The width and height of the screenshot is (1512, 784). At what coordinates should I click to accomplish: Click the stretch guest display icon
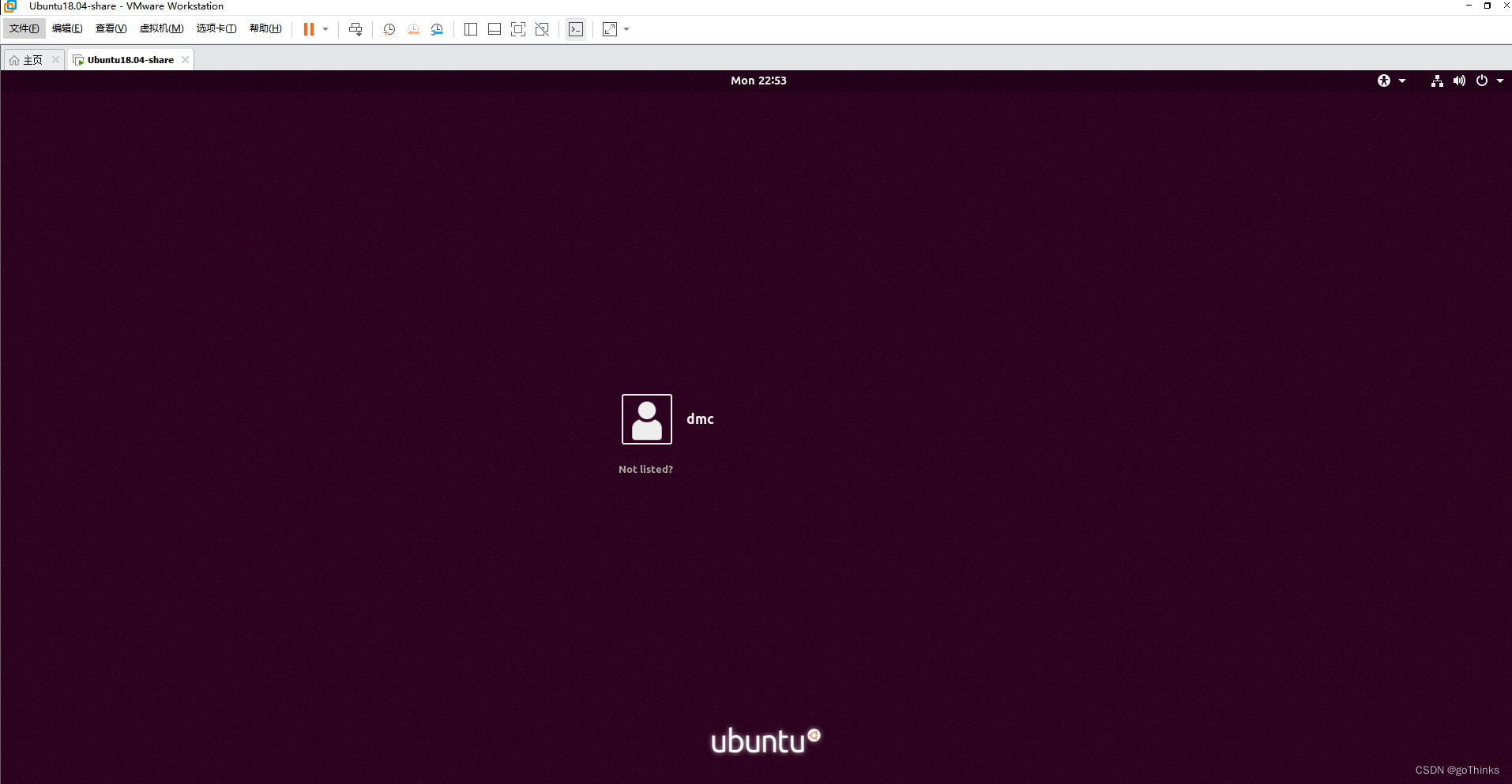click(610, 29)
